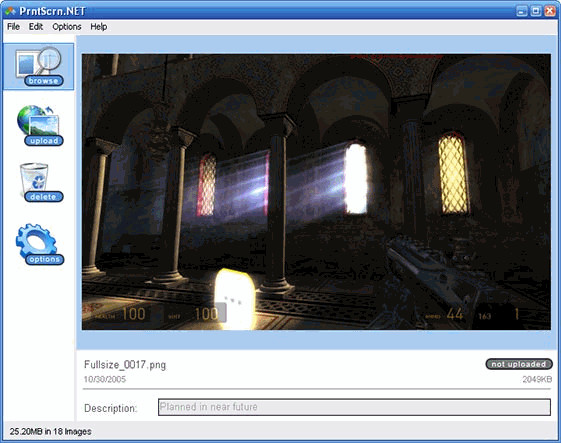Open the Help menu

98,27
